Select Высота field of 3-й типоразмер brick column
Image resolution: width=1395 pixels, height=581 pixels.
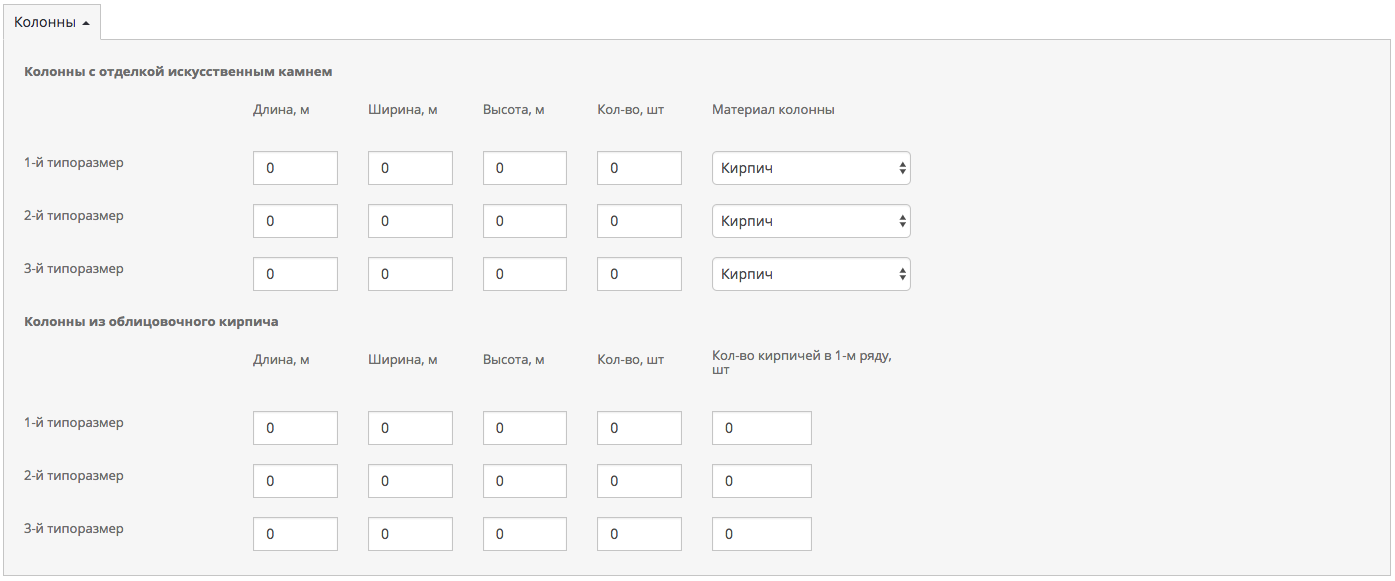pos(524,534)
